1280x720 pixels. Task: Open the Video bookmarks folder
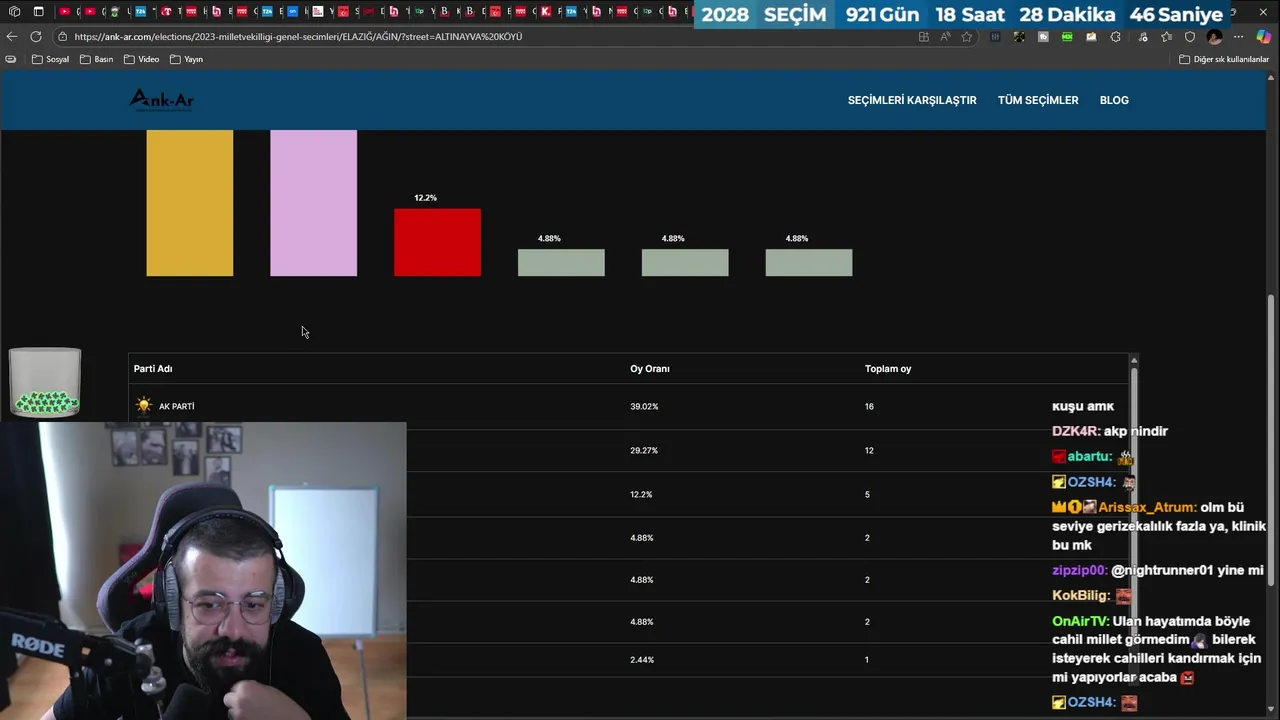(142, 59)
